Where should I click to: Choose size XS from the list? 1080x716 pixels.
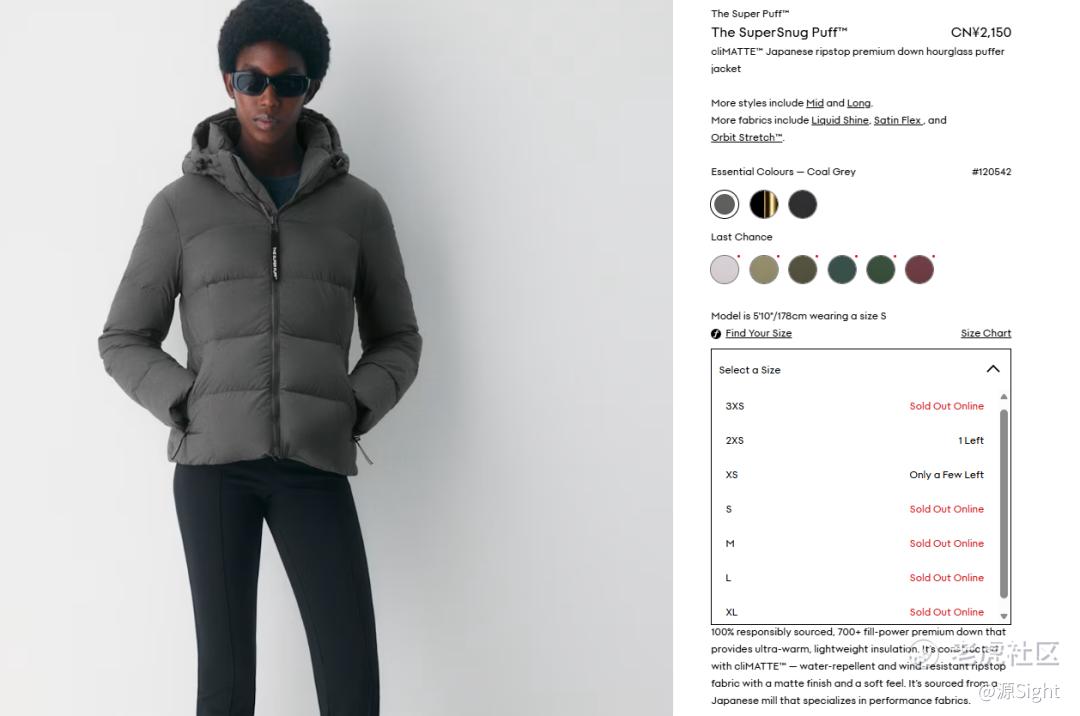point(855,475)
